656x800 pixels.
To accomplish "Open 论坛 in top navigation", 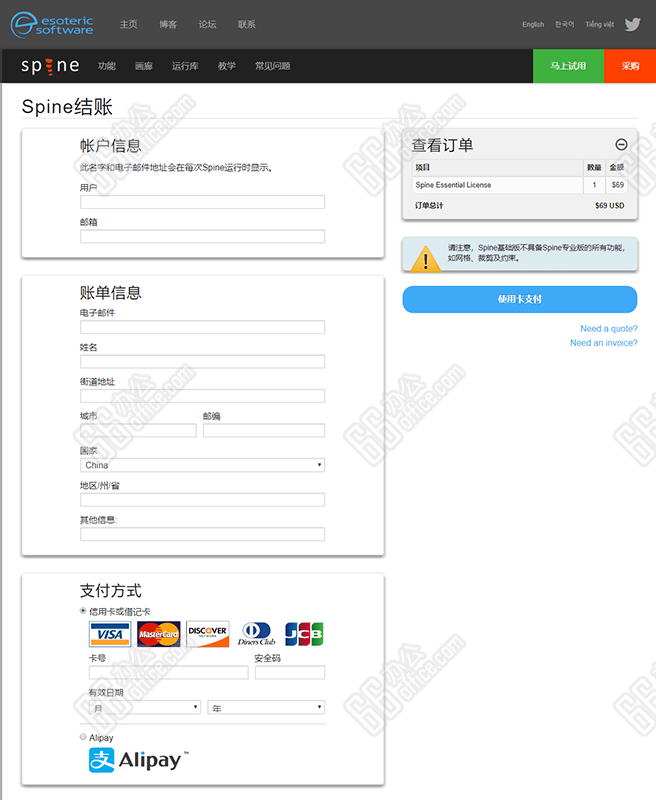I will coord(207,24).
